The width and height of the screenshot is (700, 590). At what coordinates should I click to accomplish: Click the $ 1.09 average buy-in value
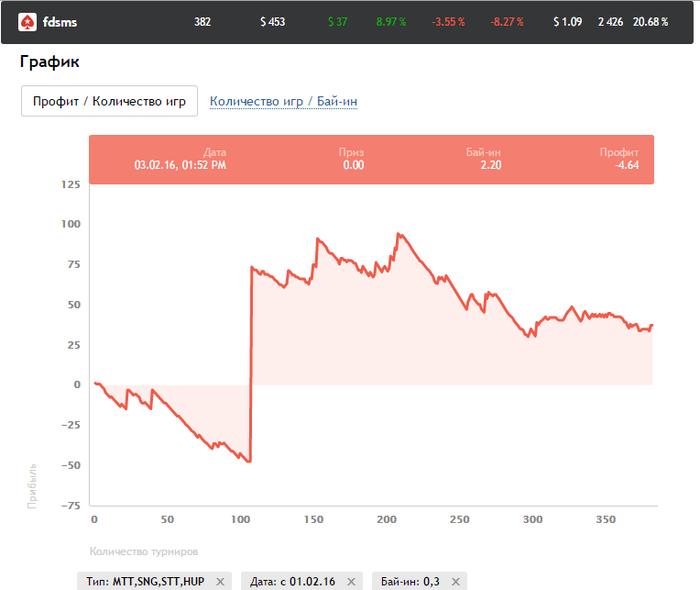pos(567,22)
